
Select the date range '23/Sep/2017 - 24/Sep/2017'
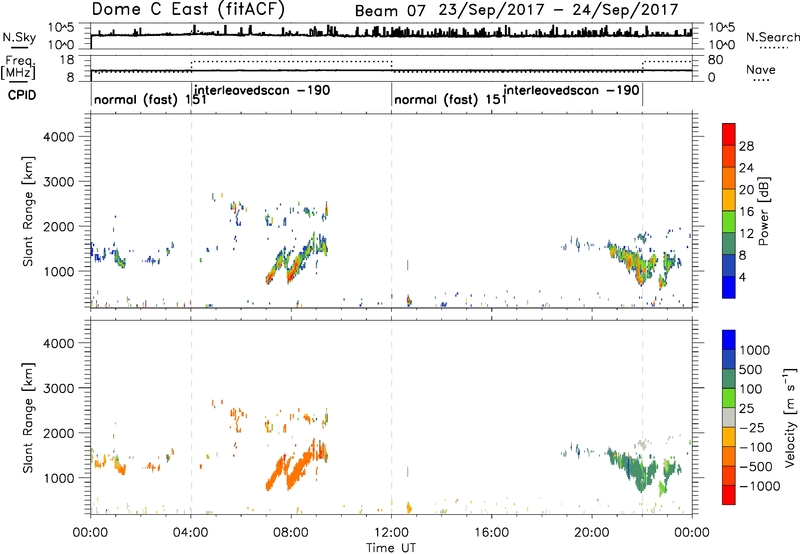(558, 10)
